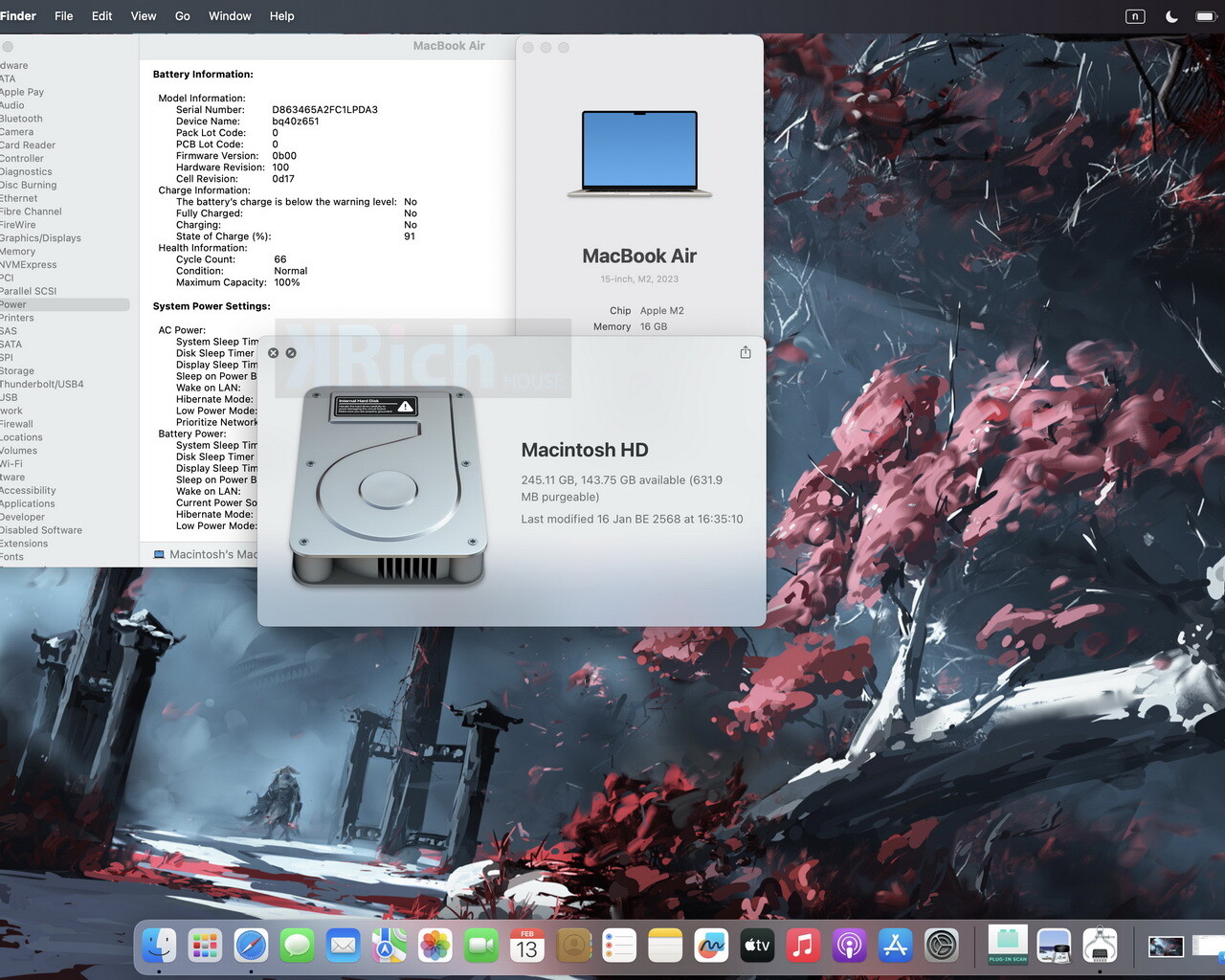The image size is (1225, 980).
Task: Open Messages app in the Dock
Action: (297, 947)
